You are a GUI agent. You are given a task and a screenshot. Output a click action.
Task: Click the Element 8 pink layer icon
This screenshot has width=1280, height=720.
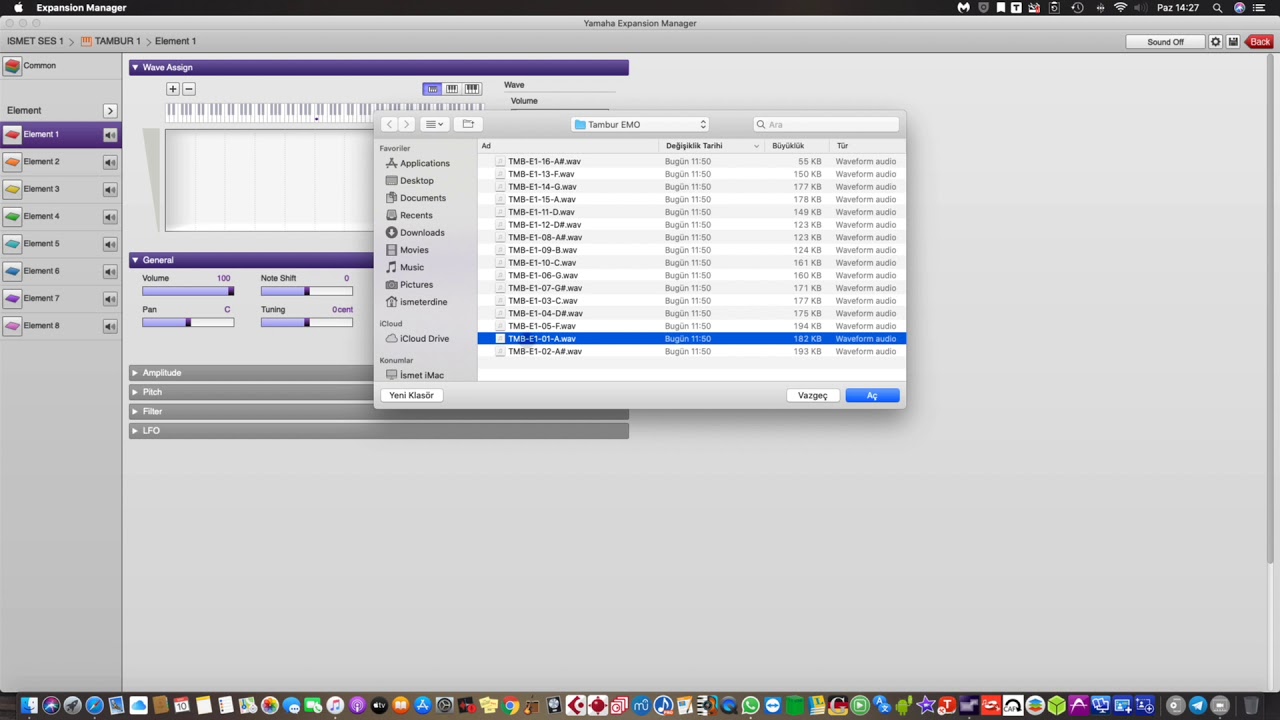[x=12, y=325]
